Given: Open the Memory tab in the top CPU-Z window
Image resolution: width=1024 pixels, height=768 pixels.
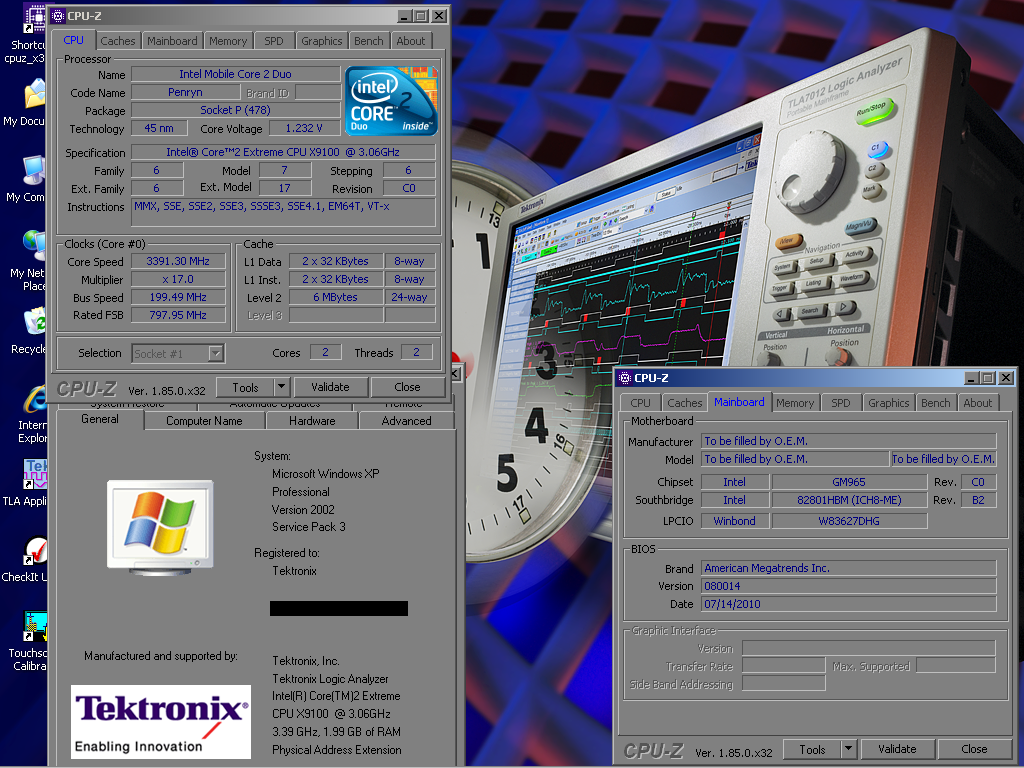Looking at the screenshot, I should [228, 41].
